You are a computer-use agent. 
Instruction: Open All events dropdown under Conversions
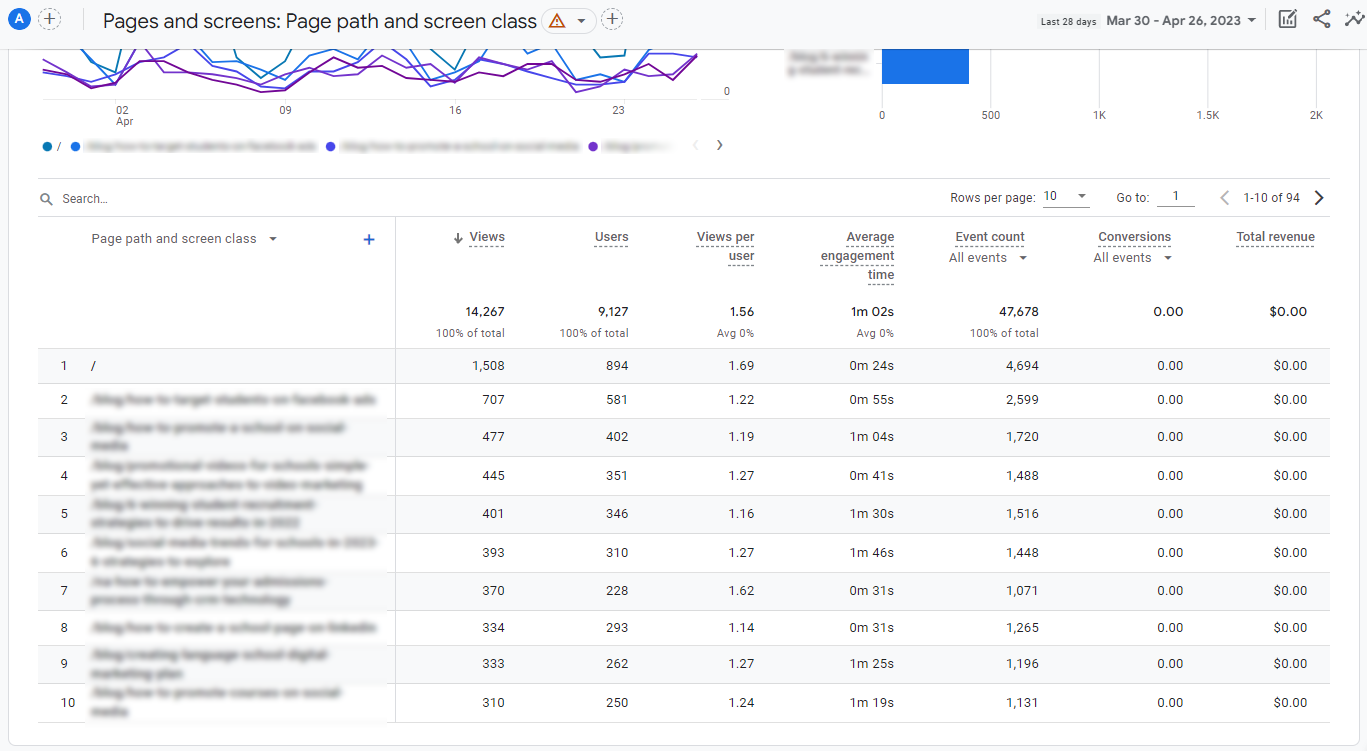coord(1133,258)
